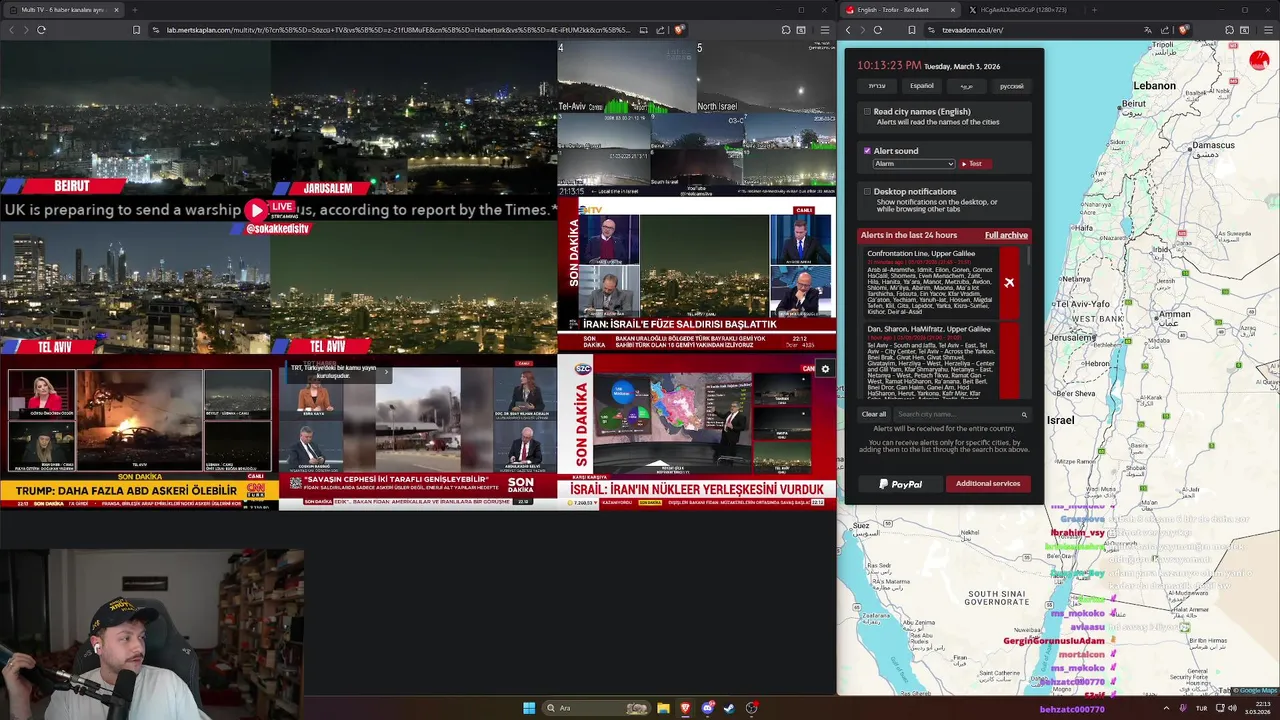Screen dimensions: 1280x720
Task: Open Brave browser from taskbar
Action: 685,708
